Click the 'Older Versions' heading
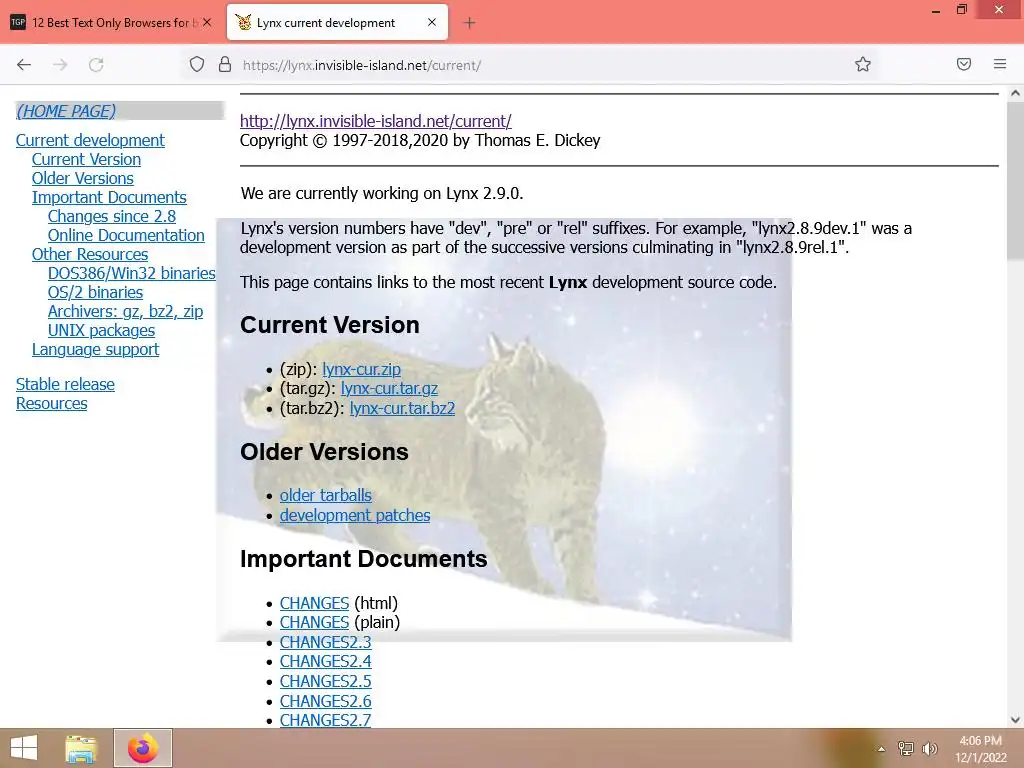This screenshot has width=1024, height=768. tap(324, 452)
